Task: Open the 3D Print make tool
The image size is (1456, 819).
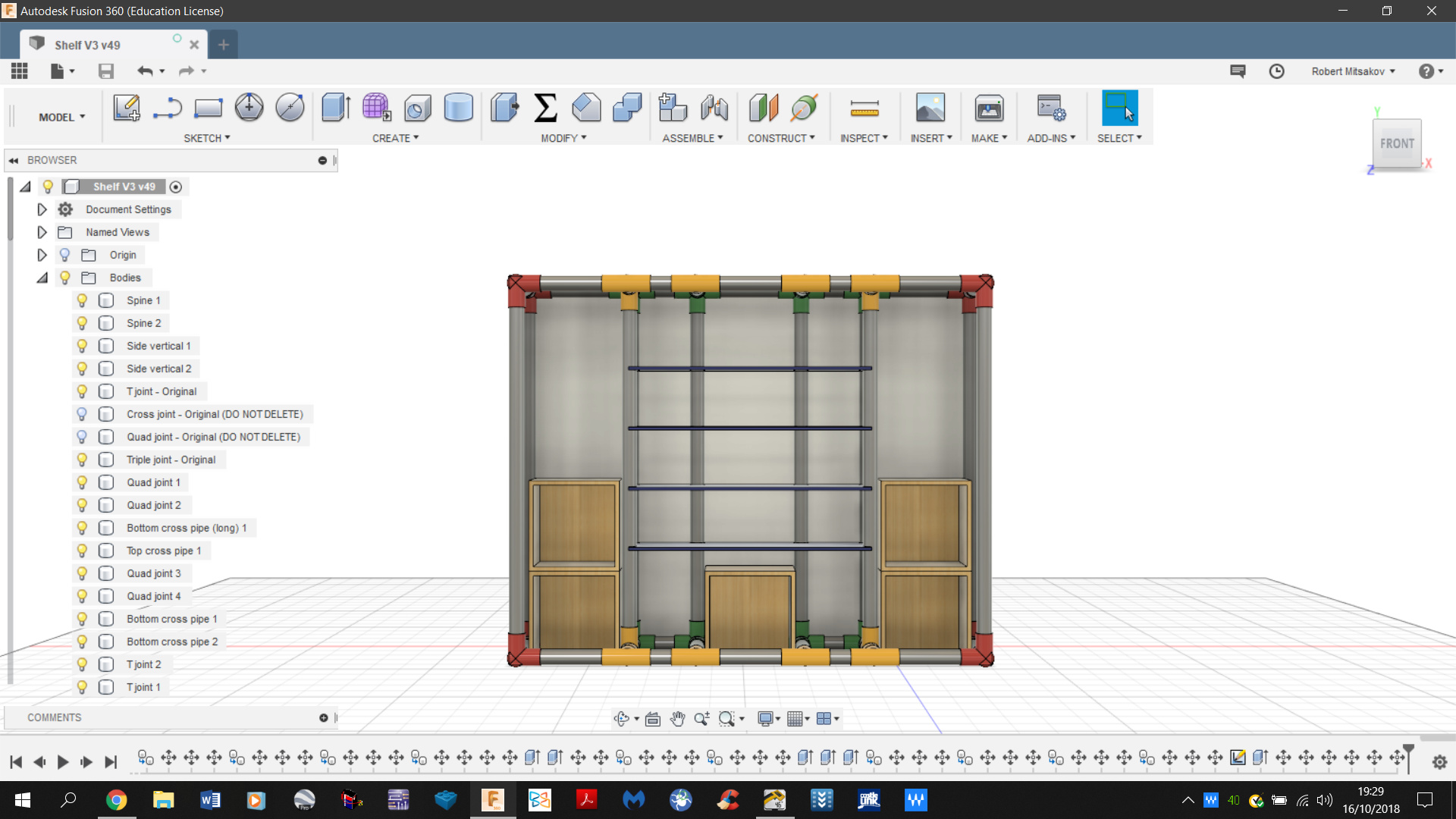Action: [x=989, y=108]
